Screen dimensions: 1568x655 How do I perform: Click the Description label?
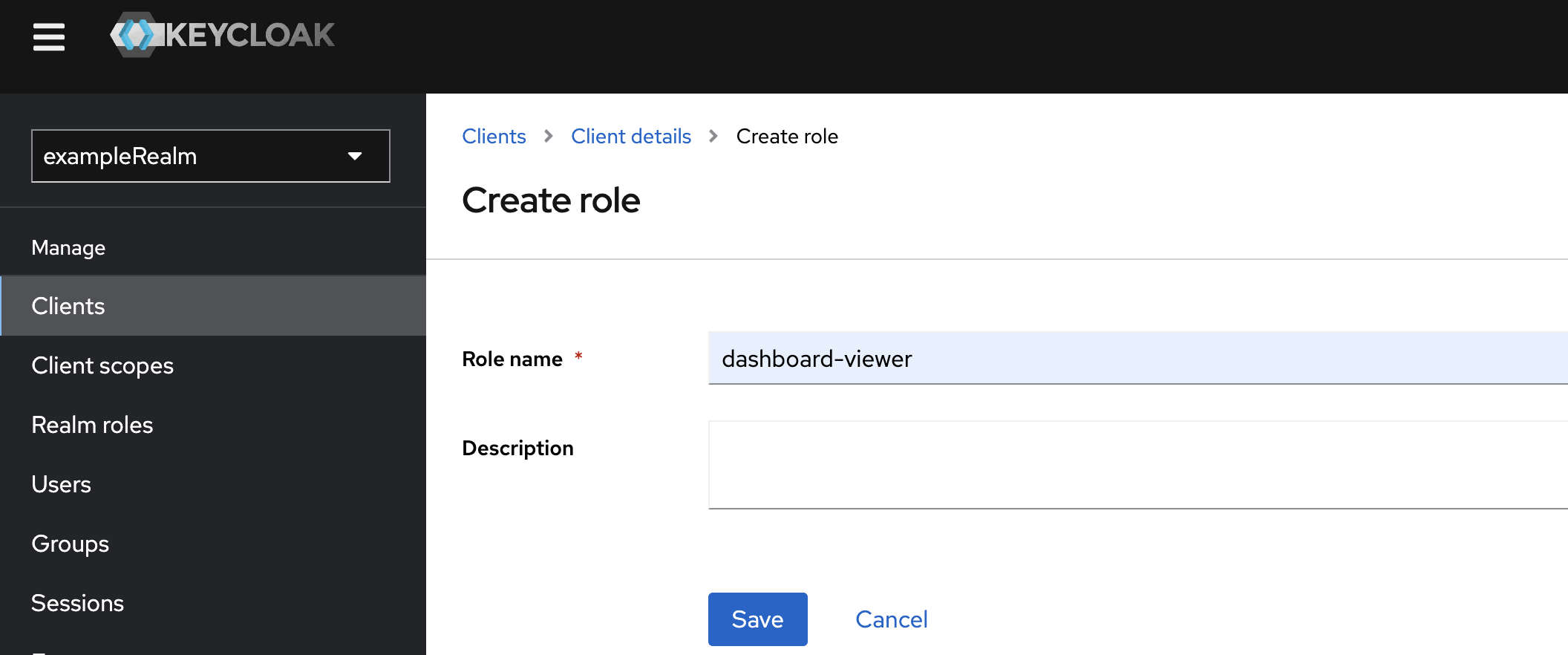517,449
